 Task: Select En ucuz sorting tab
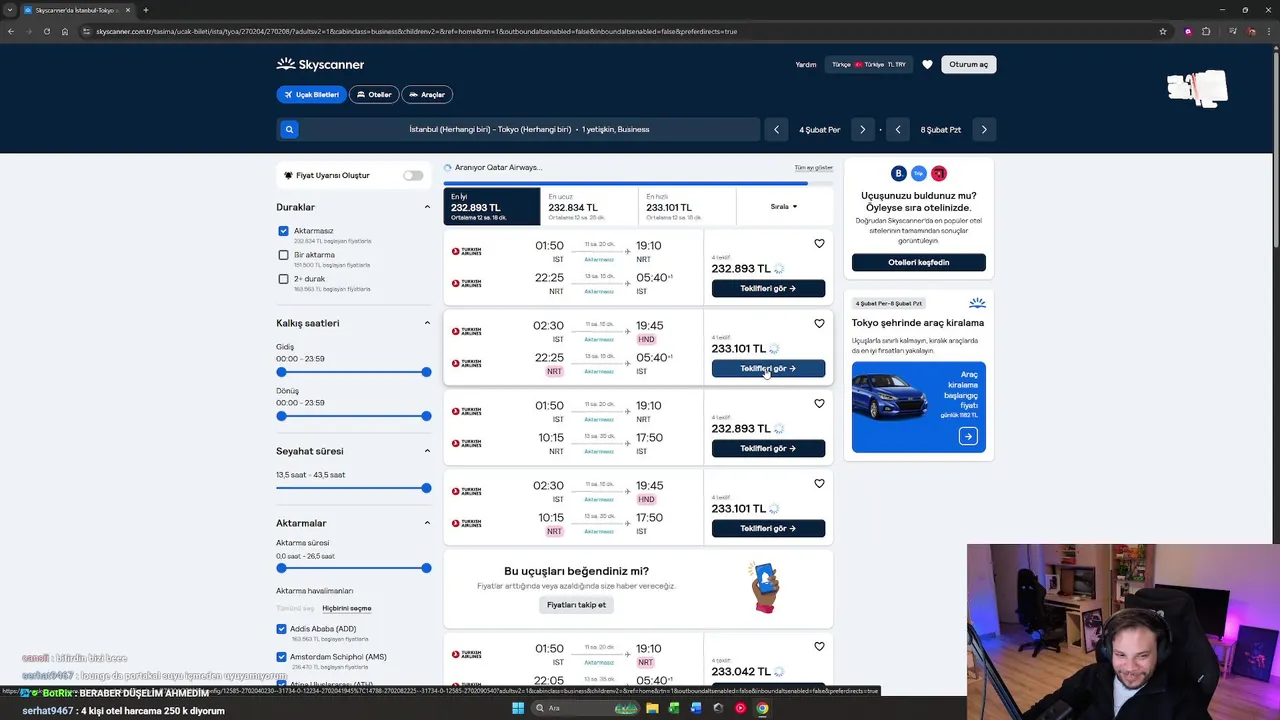[x=589, y=207]
